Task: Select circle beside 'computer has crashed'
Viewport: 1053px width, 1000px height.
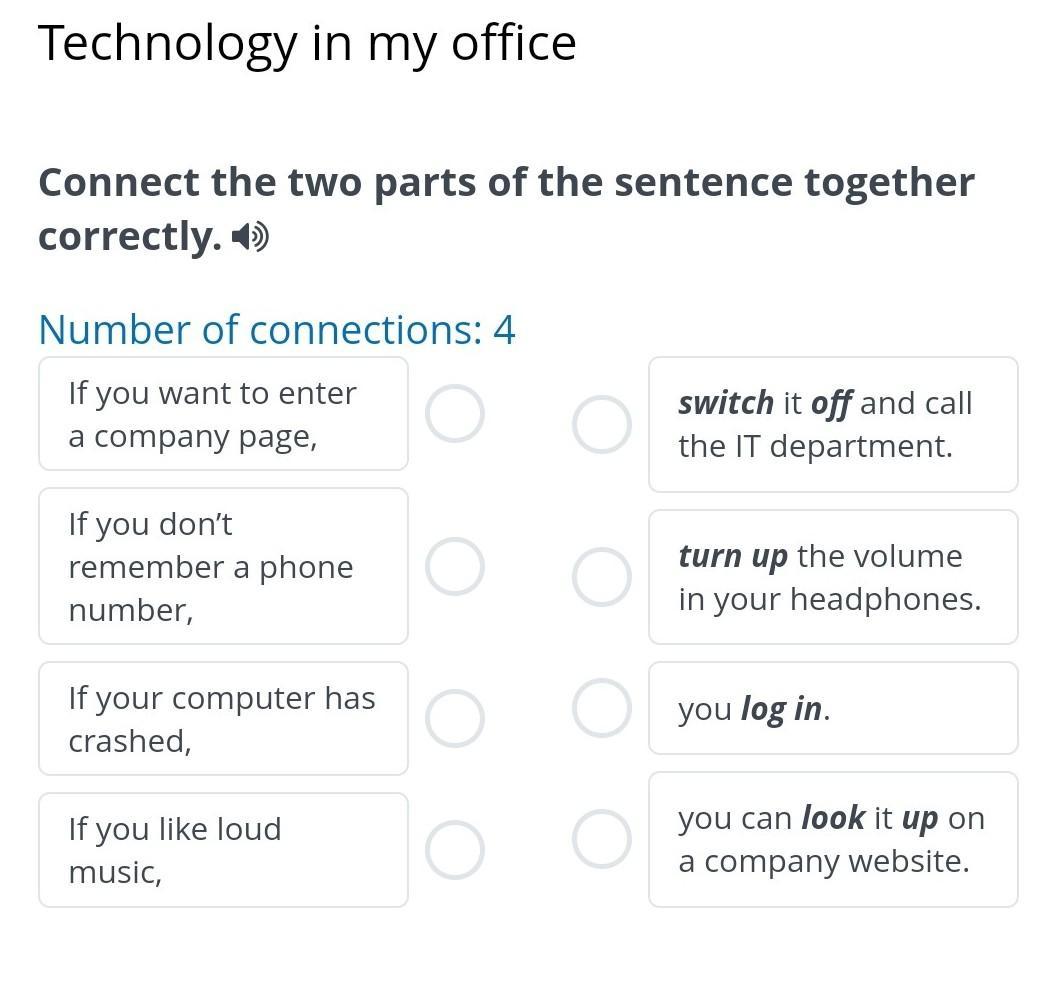Action: point(455,719)
